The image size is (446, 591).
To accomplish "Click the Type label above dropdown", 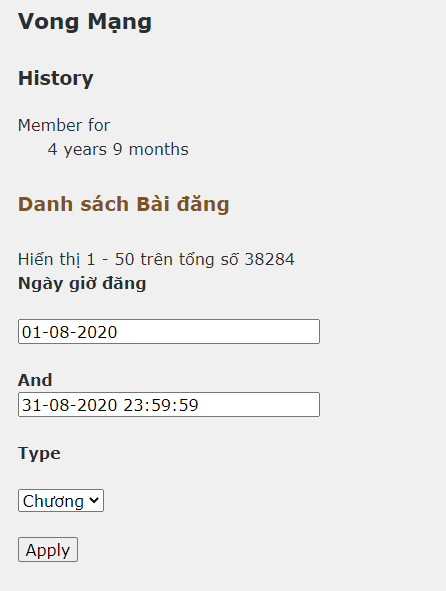I will pos(39,453).
